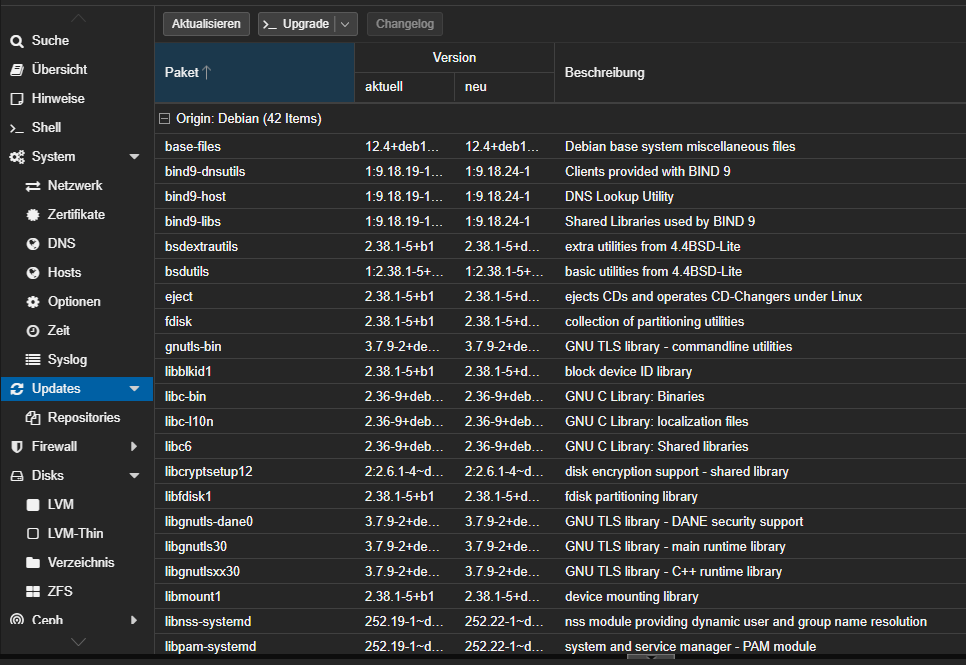The height and width of the screenshot is (665, 966).
Task: Open the Zertifikate menu entry
Action: [x=76, y=214]
